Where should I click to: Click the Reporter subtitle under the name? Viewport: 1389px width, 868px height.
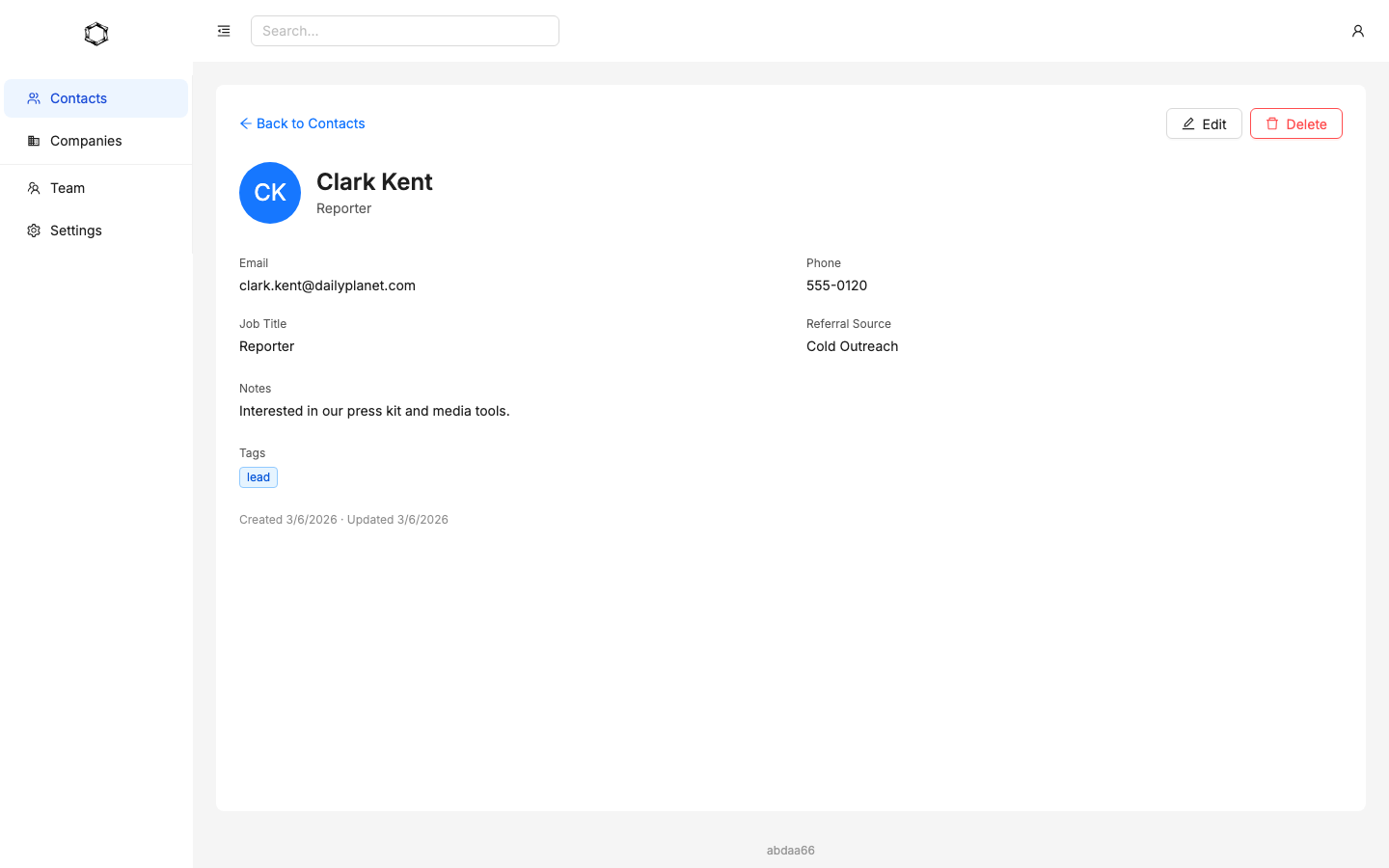tap(343, 208)
